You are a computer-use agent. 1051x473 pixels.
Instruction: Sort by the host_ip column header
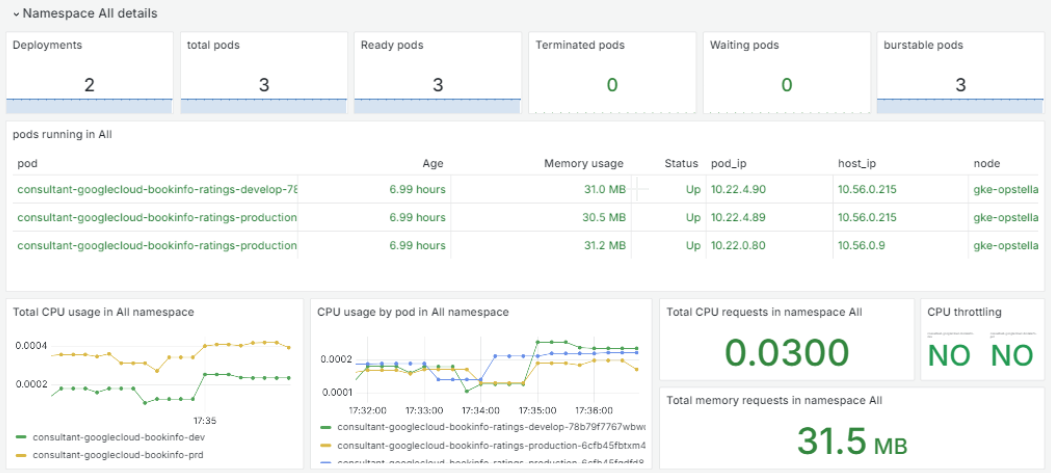857,163
